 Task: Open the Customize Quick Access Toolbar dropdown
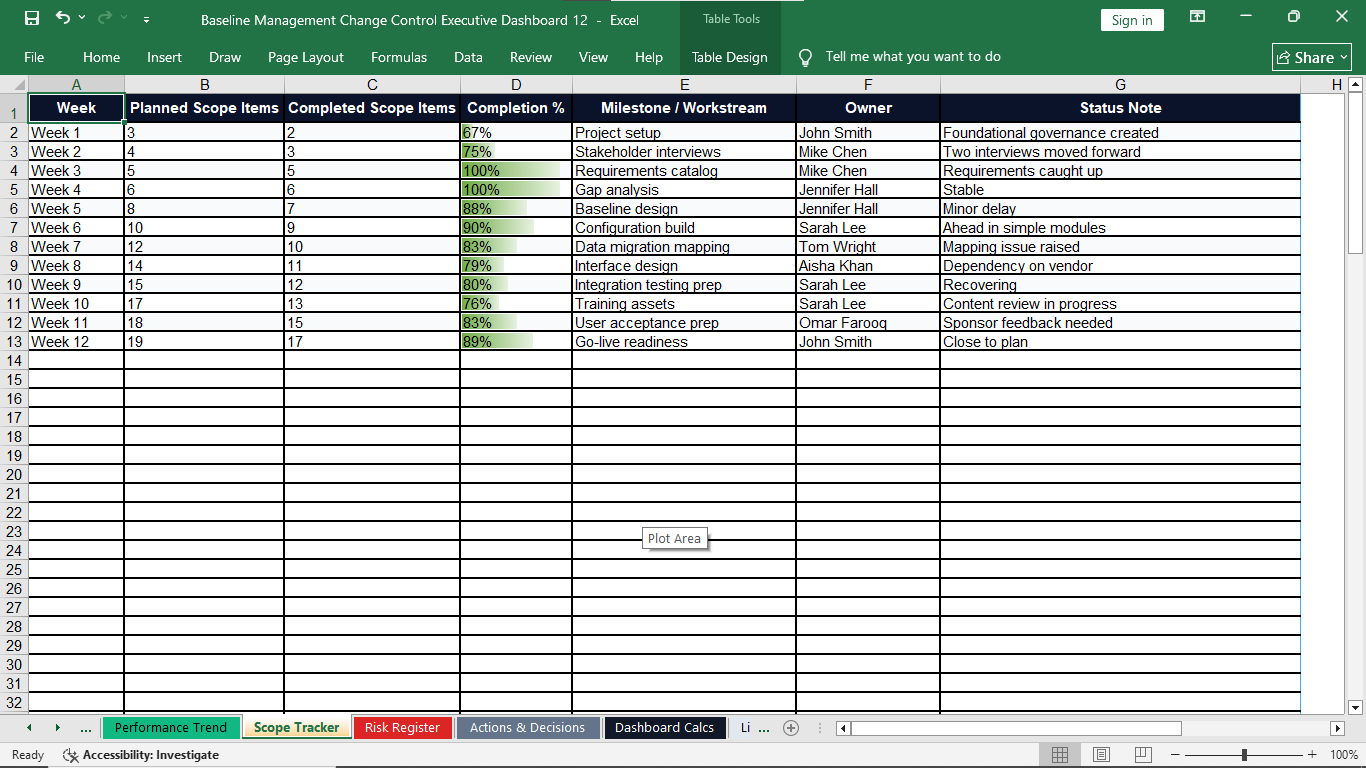[x=147, y=19]
